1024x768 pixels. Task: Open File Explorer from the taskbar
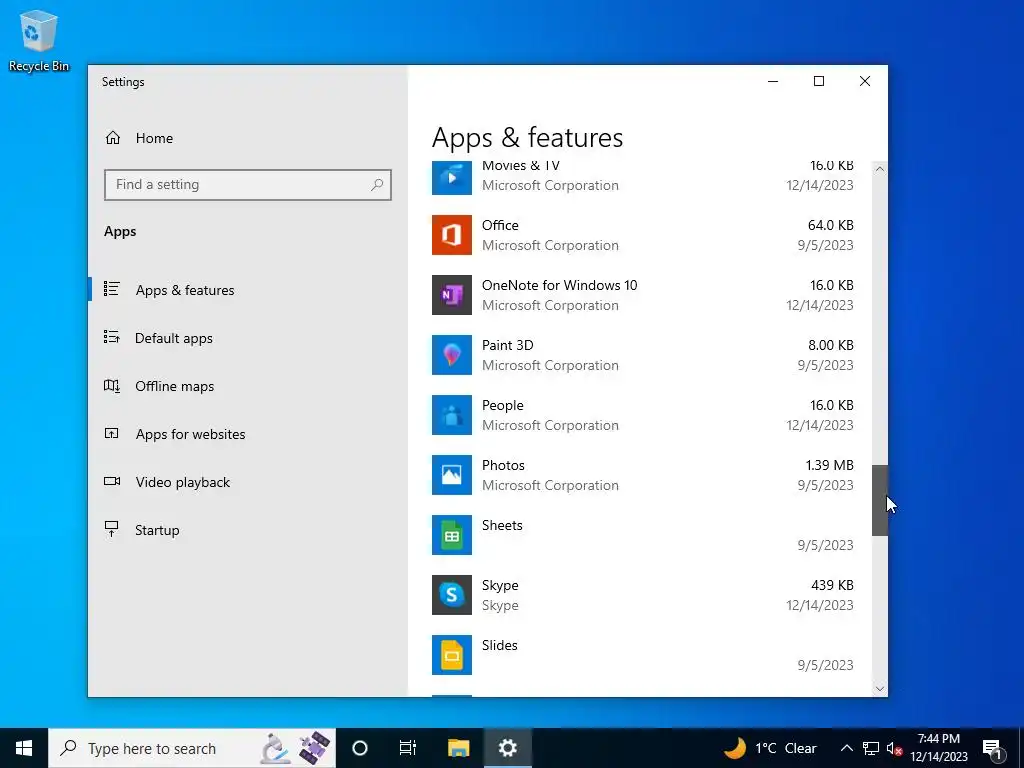click(458, 748)
